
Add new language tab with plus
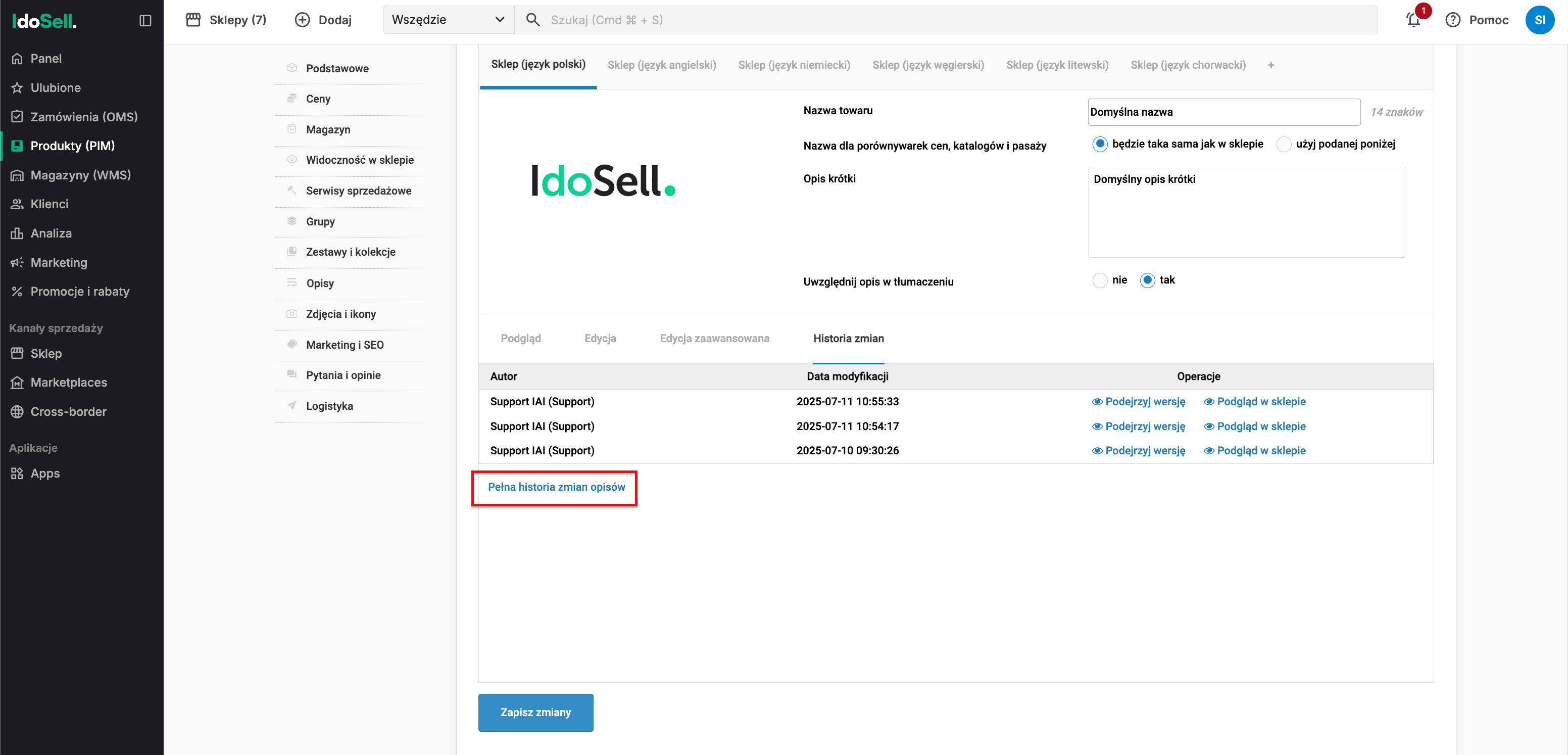point(1270,65)
